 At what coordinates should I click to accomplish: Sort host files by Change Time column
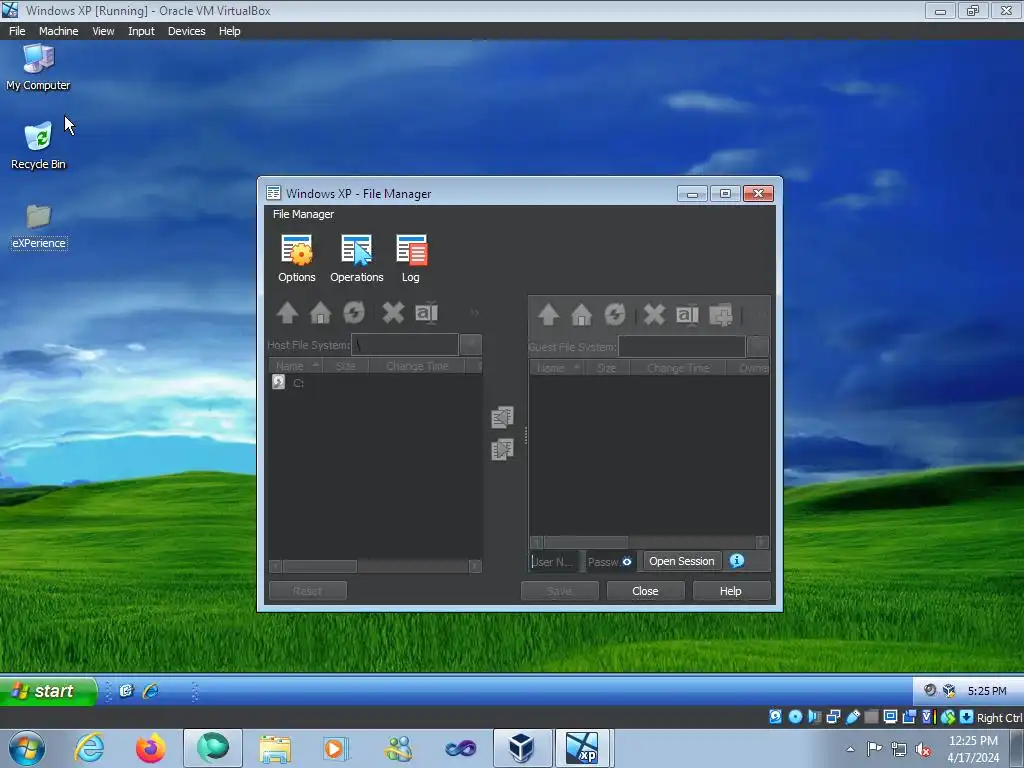(x=417, y=366)
